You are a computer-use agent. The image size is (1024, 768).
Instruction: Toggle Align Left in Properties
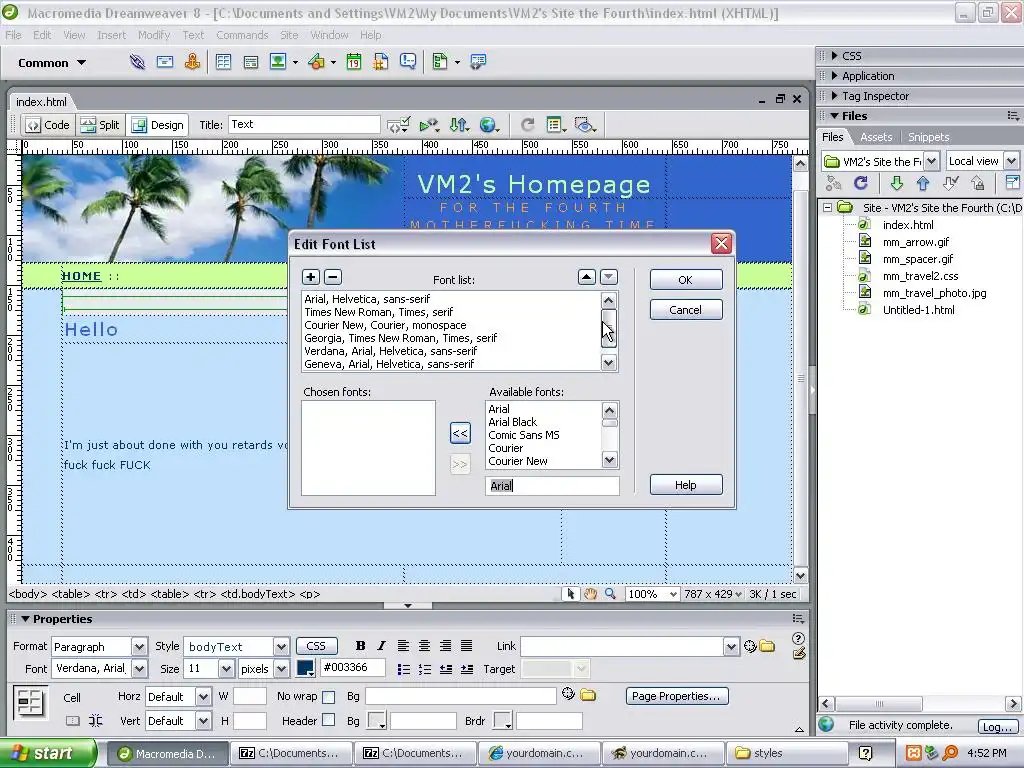[404, 646]
